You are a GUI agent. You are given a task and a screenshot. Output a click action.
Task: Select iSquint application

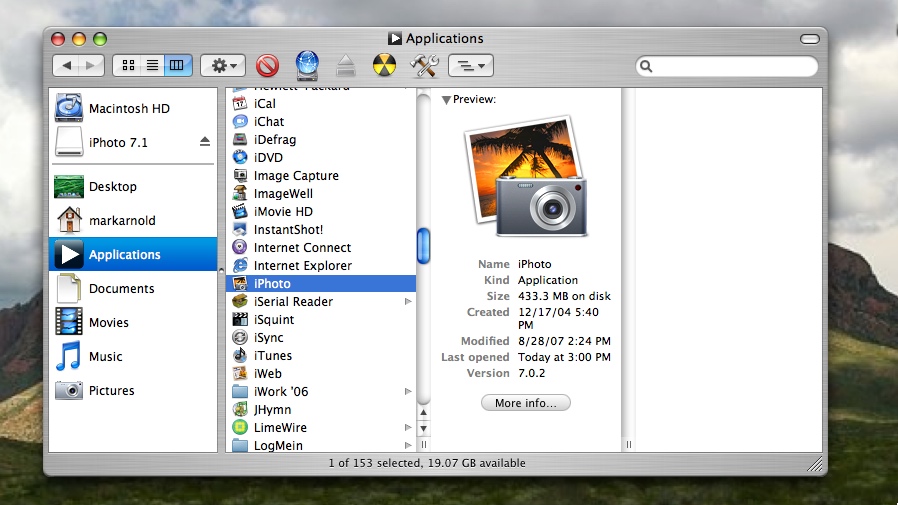point(321,319)
